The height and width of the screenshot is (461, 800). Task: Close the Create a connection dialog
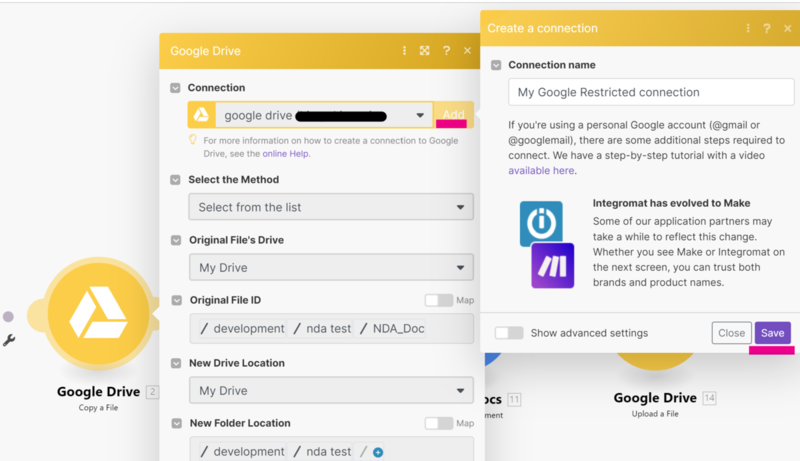788,28
